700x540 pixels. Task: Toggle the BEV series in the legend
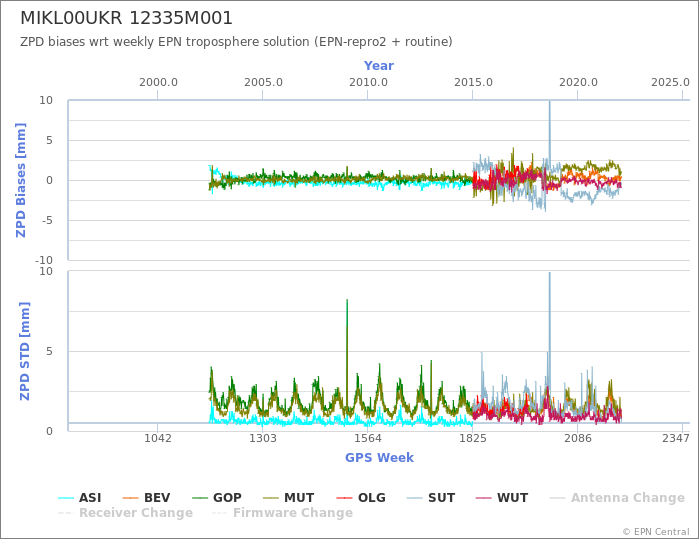pyautogui.click(x=146, y=498)
